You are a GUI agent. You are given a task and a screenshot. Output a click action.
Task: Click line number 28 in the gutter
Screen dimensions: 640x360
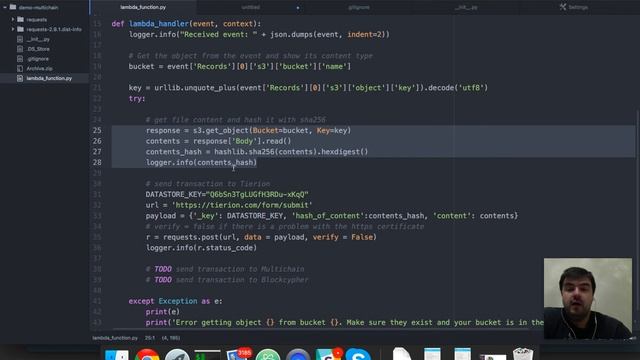click(97, 162)
